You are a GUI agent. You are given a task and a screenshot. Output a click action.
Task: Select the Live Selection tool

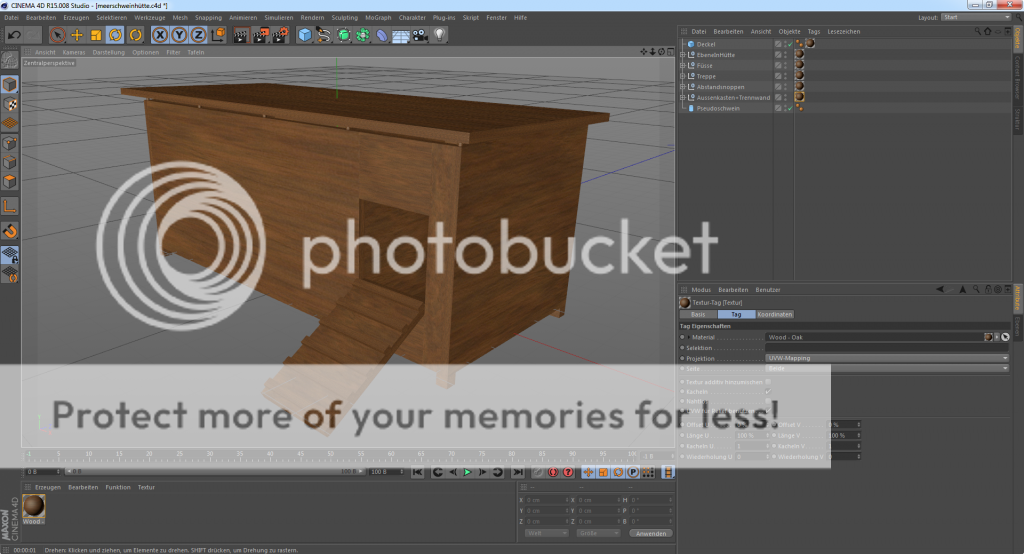57,35
